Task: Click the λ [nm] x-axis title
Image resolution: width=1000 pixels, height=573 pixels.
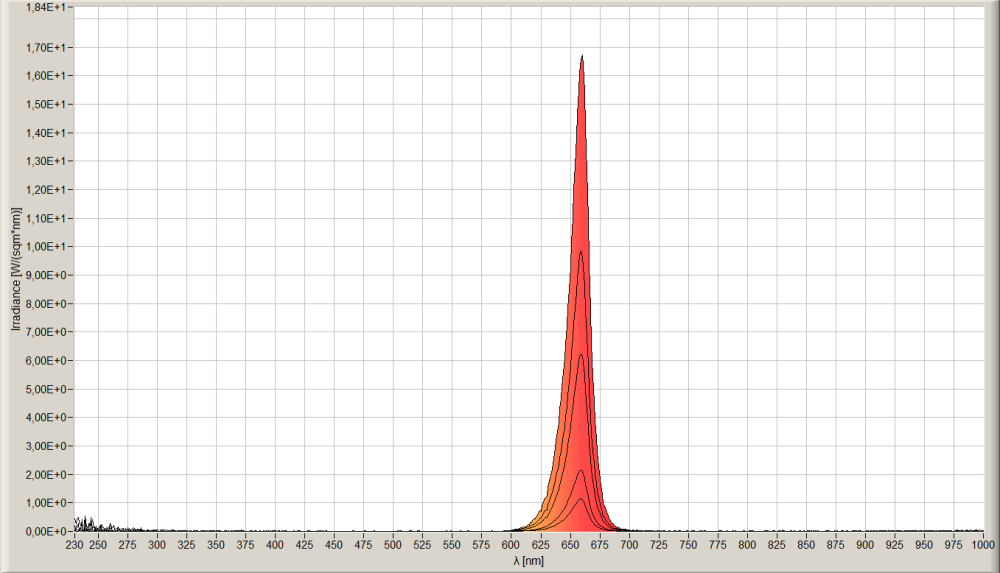Action: pos(529,561)
